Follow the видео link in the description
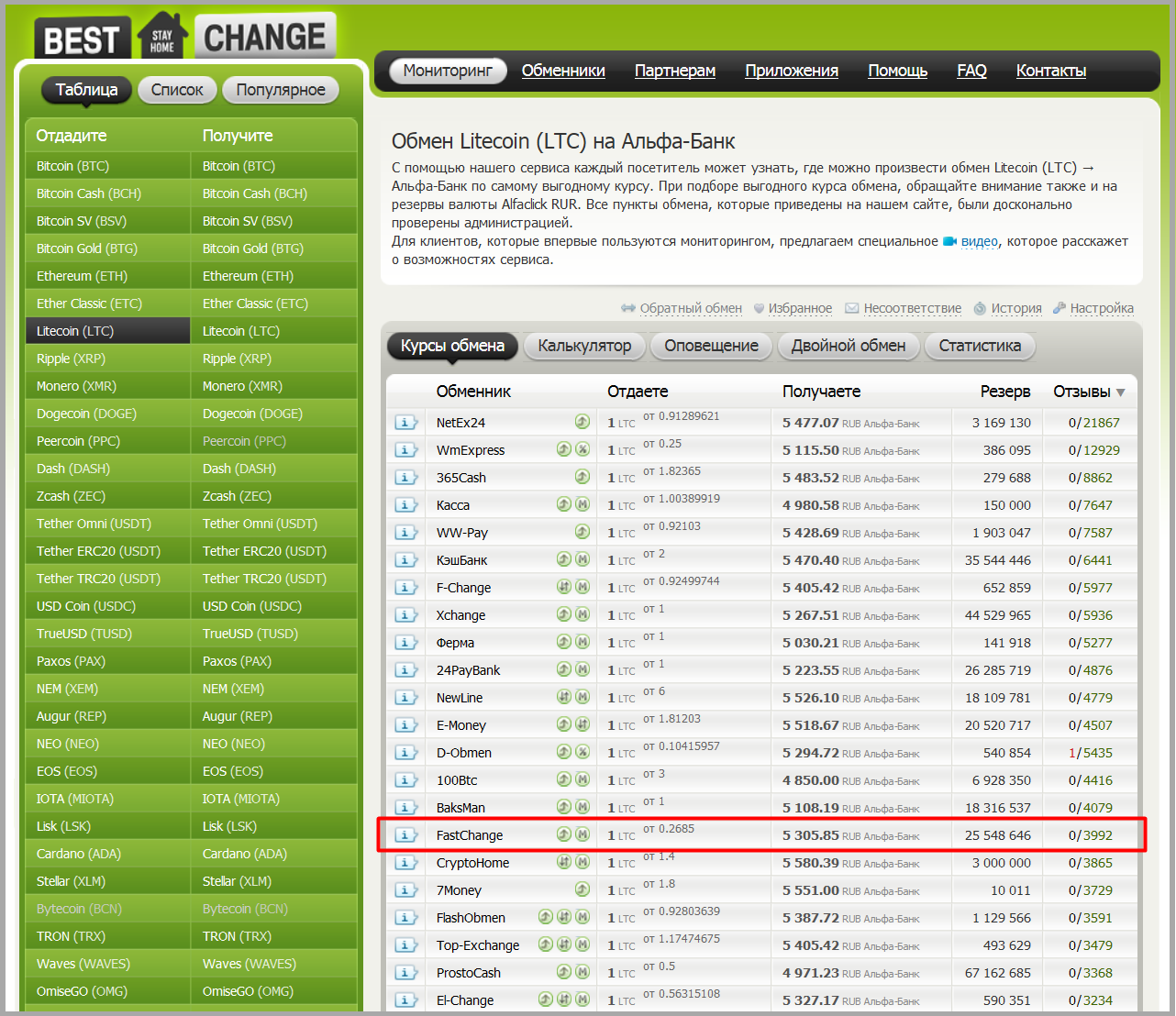Screen dimensions: 1176x1016 (979, 241)
